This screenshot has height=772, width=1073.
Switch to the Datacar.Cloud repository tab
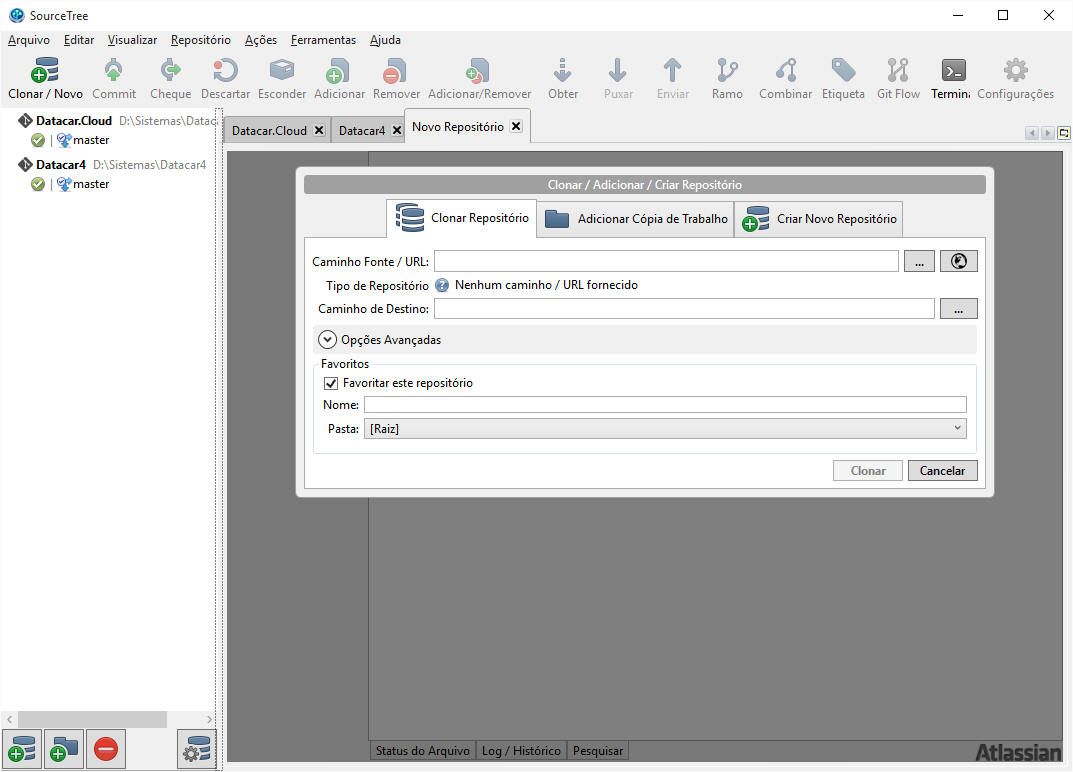click(269, 130)
